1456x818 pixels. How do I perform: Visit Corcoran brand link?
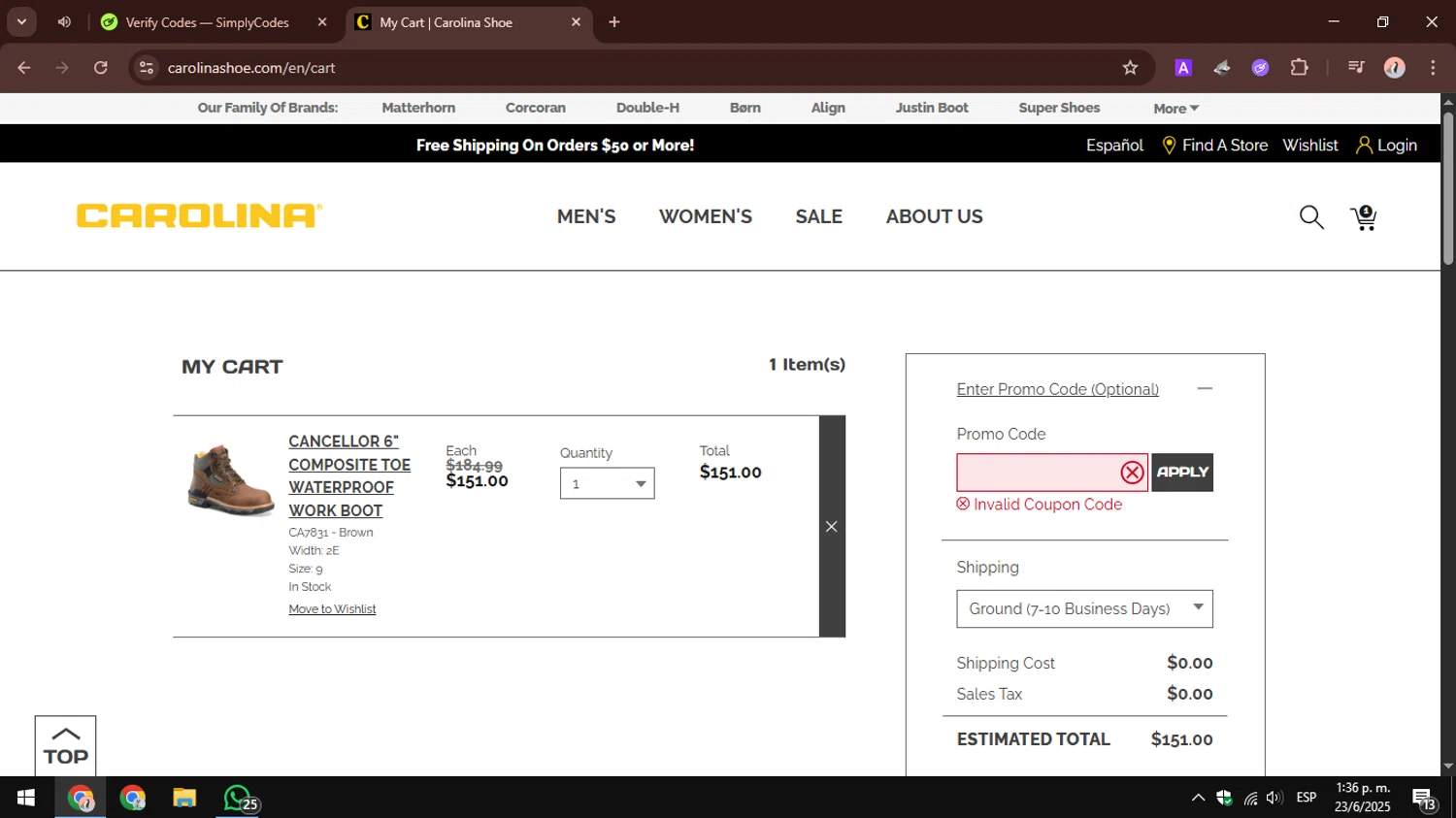click(x=535, y=108)
